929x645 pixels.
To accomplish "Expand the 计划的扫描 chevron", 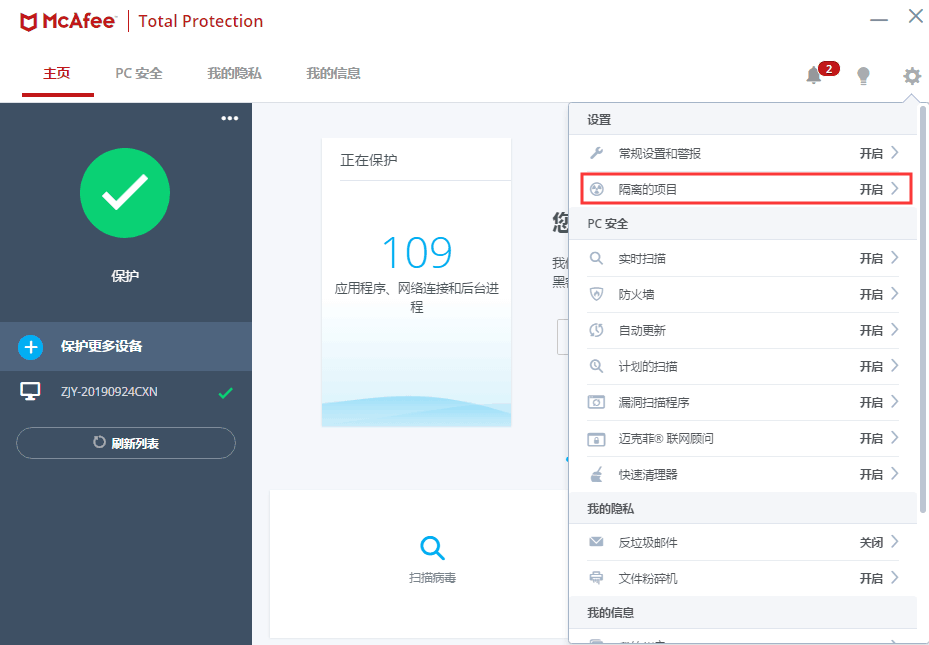I will point(895,365).
